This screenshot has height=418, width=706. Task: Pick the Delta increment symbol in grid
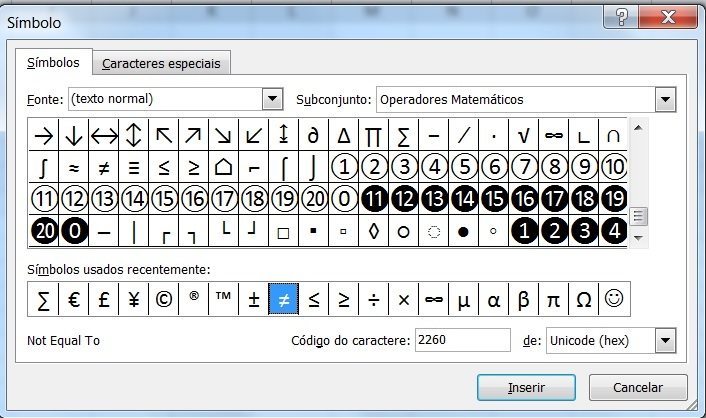tap(344, 135)
